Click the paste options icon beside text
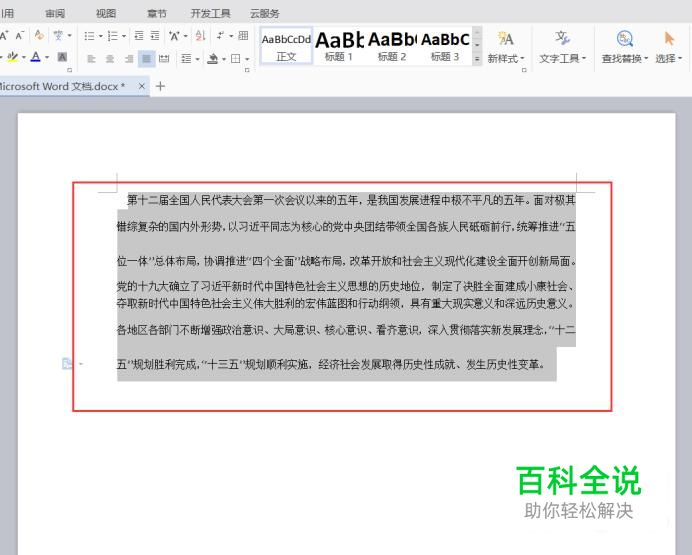692x555 pixels. point(67,364)
